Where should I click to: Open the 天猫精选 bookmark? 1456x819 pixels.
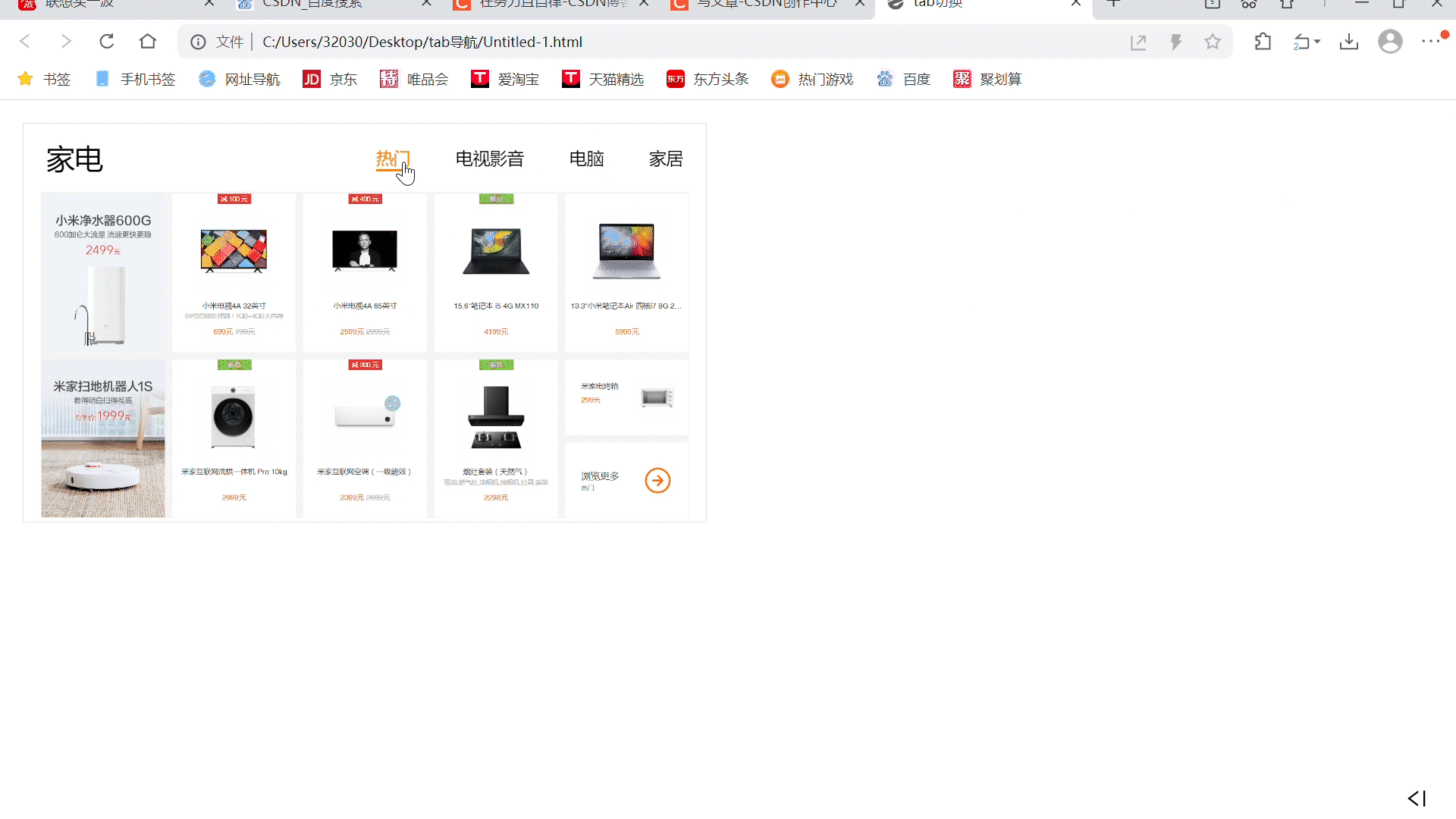pos(603,79)
